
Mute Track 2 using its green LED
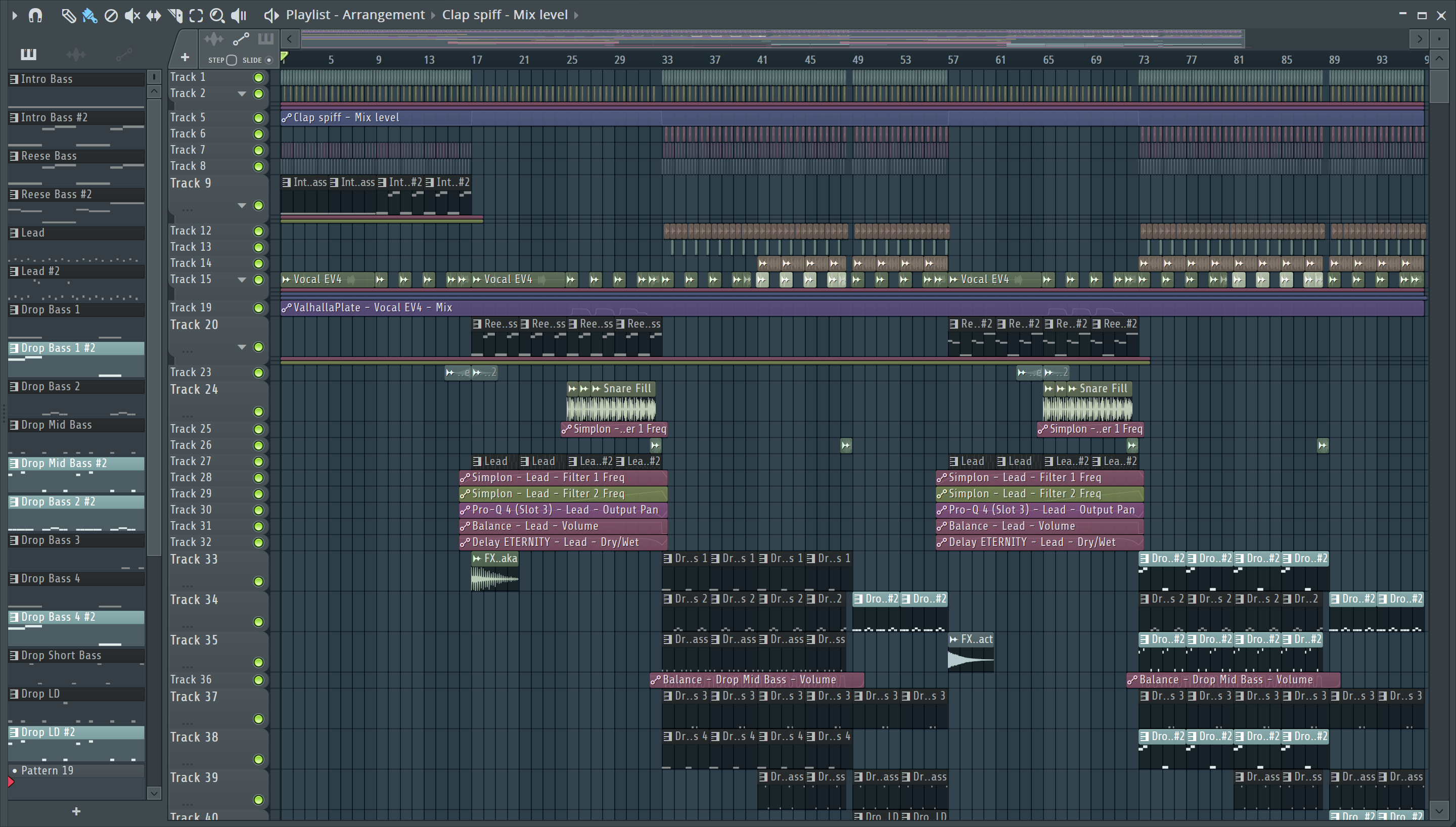tap(258, 94)
